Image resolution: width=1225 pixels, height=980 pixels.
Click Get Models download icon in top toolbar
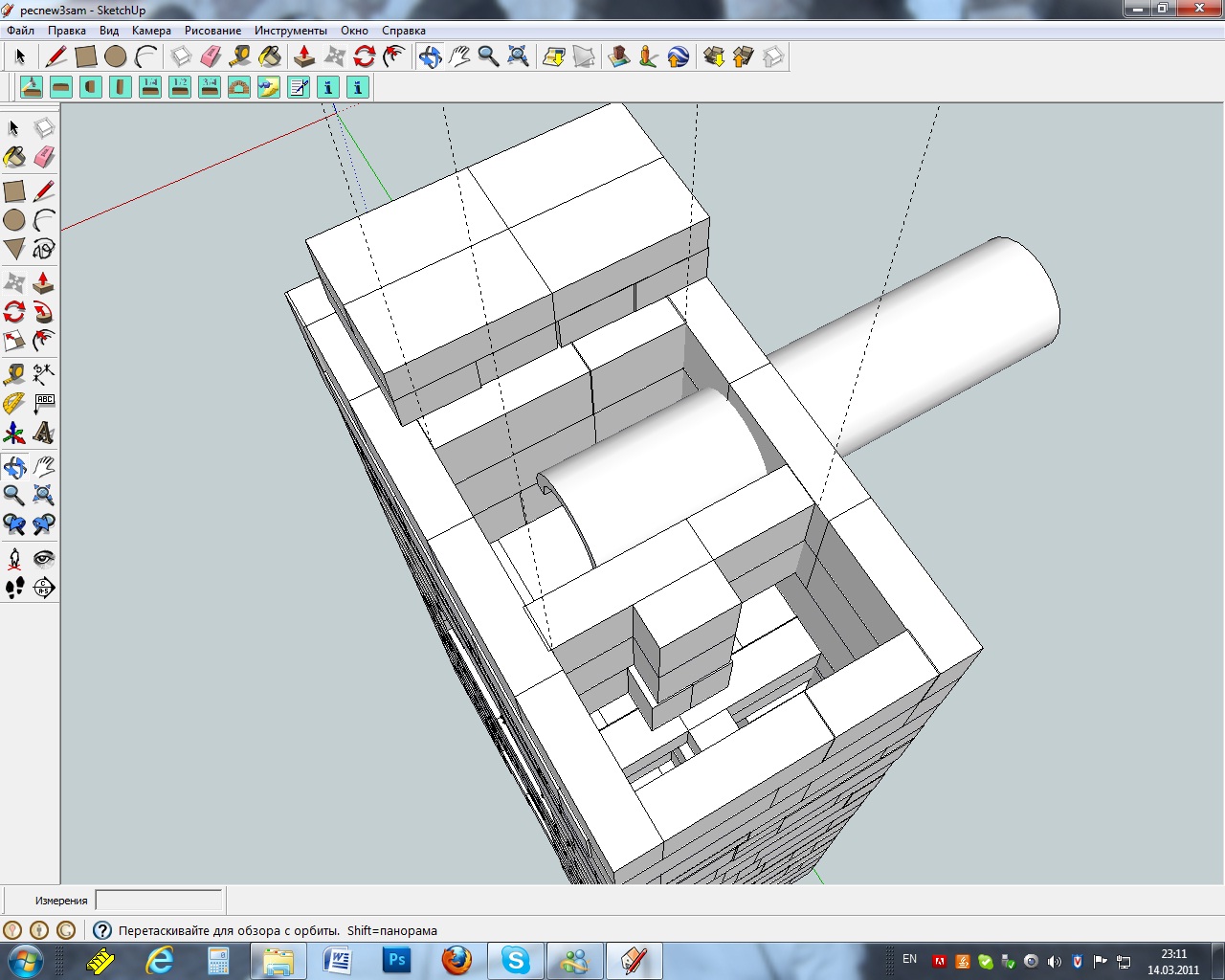coord(714,57)
